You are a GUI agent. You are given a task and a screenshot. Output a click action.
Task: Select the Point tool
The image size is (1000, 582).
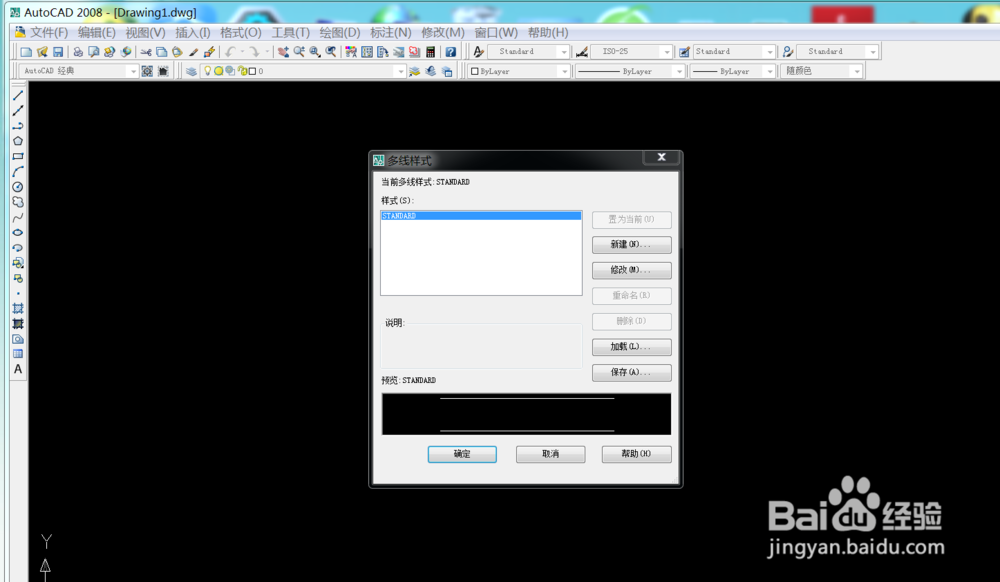[18, 293]
